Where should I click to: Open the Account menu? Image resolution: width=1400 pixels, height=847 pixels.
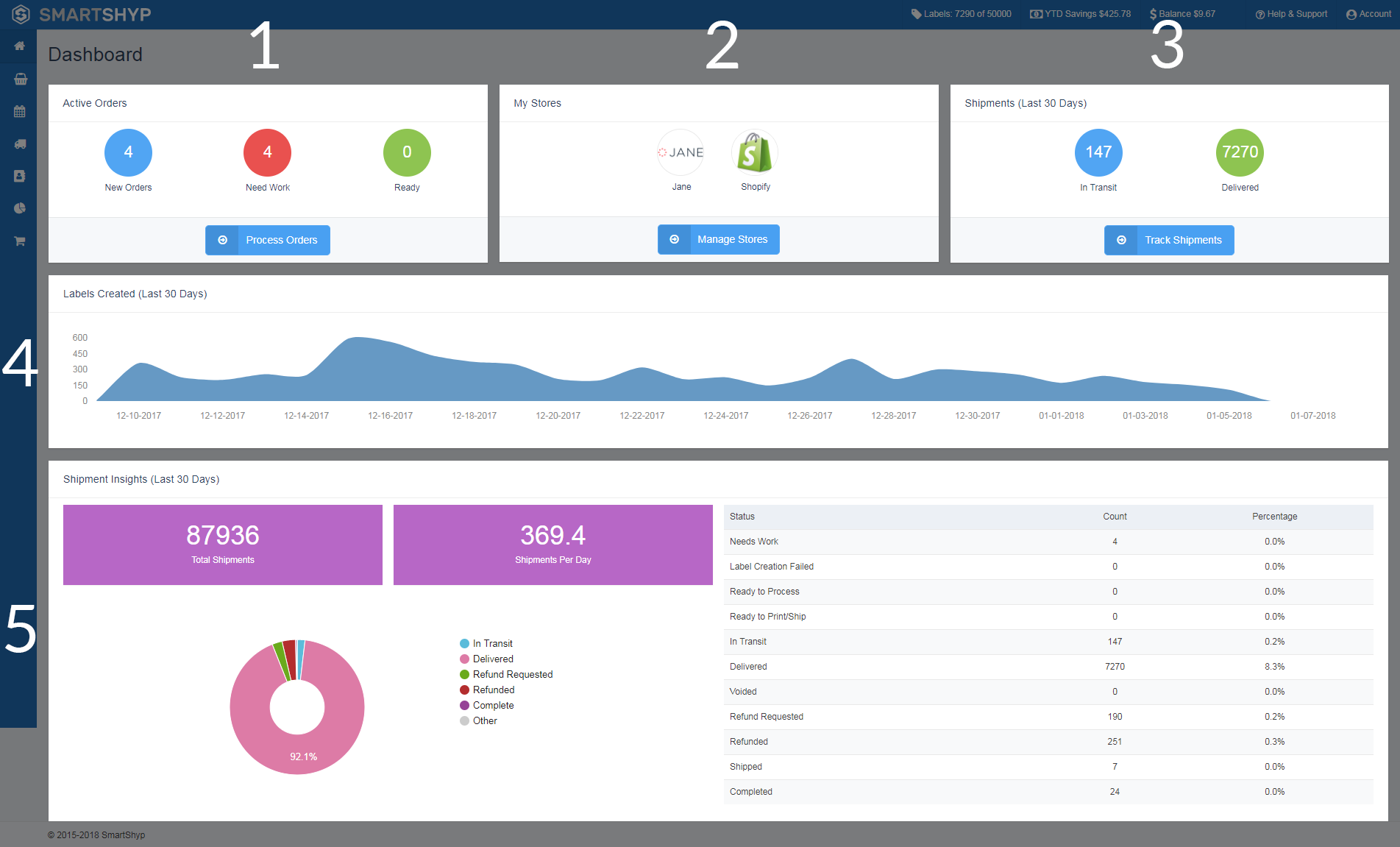1368,14
